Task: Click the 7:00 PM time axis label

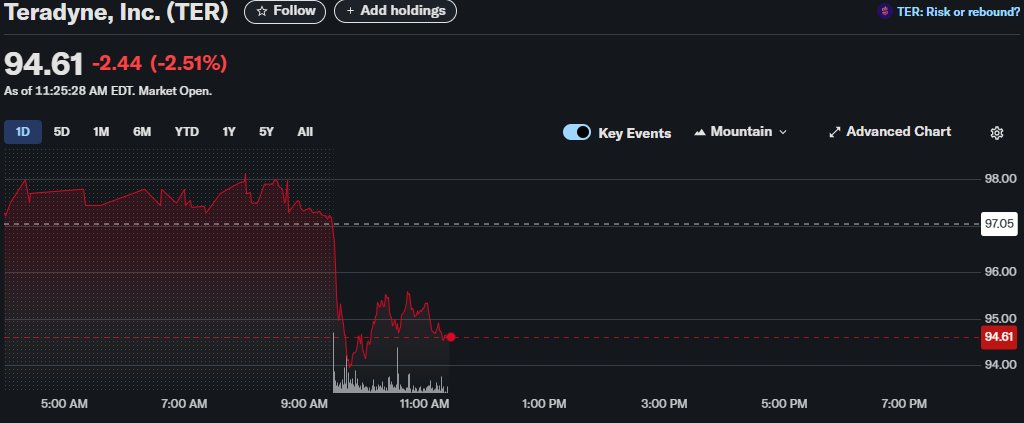Action: pyautogui.click(x=904, y=404)
